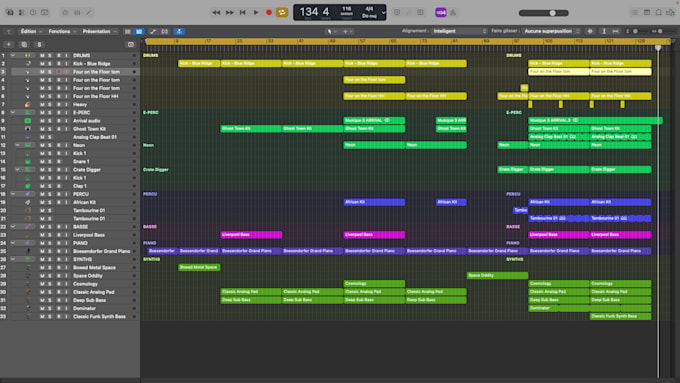Open the media Browsers icon
Screen dimensions: 680x383
[670, 13]
